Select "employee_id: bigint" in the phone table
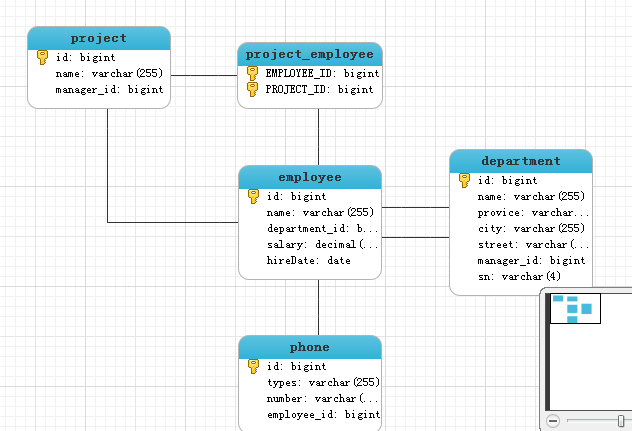 tap(323, 414)
